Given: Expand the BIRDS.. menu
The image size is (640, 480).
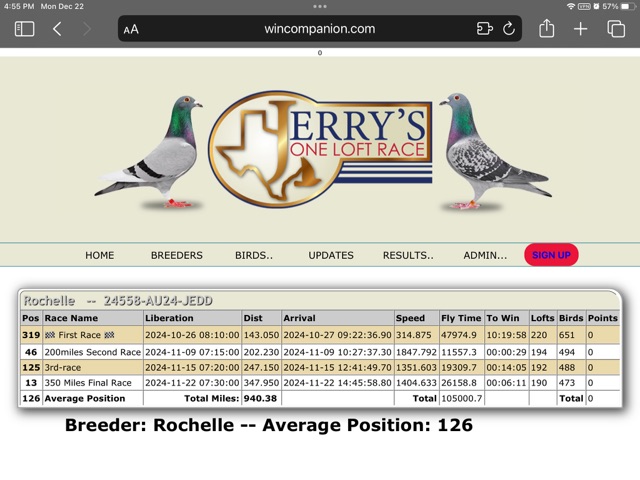Looking at the screenshot, I should tap(254, 255).
